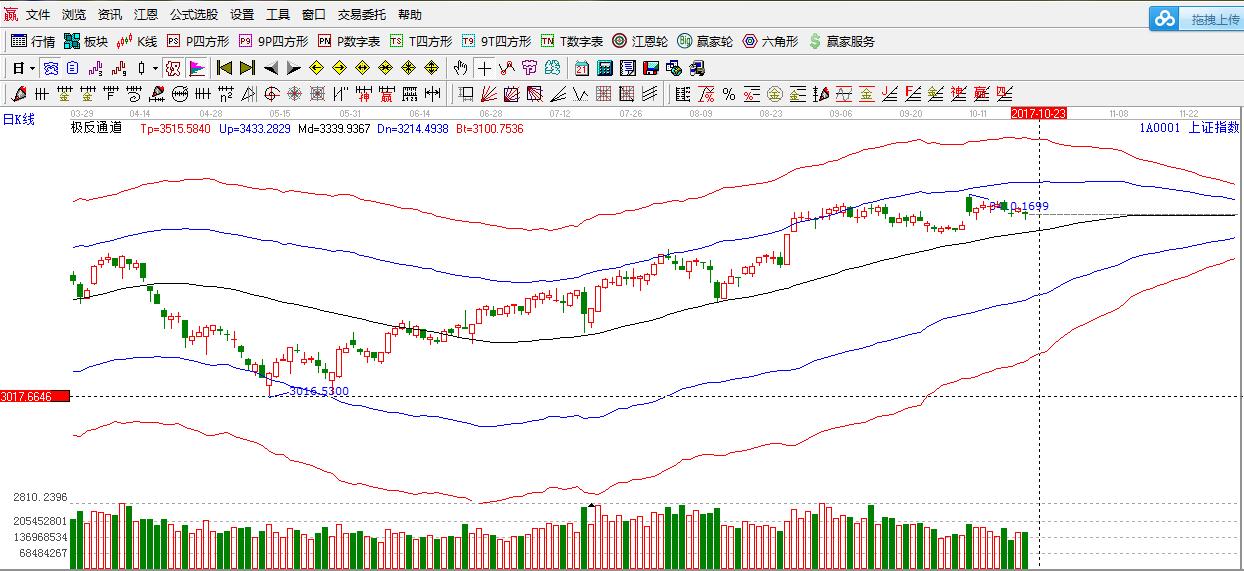The image size is (1244, 571).
Task: Click the 赢家服务 service button
Action: tap(842, 41)
